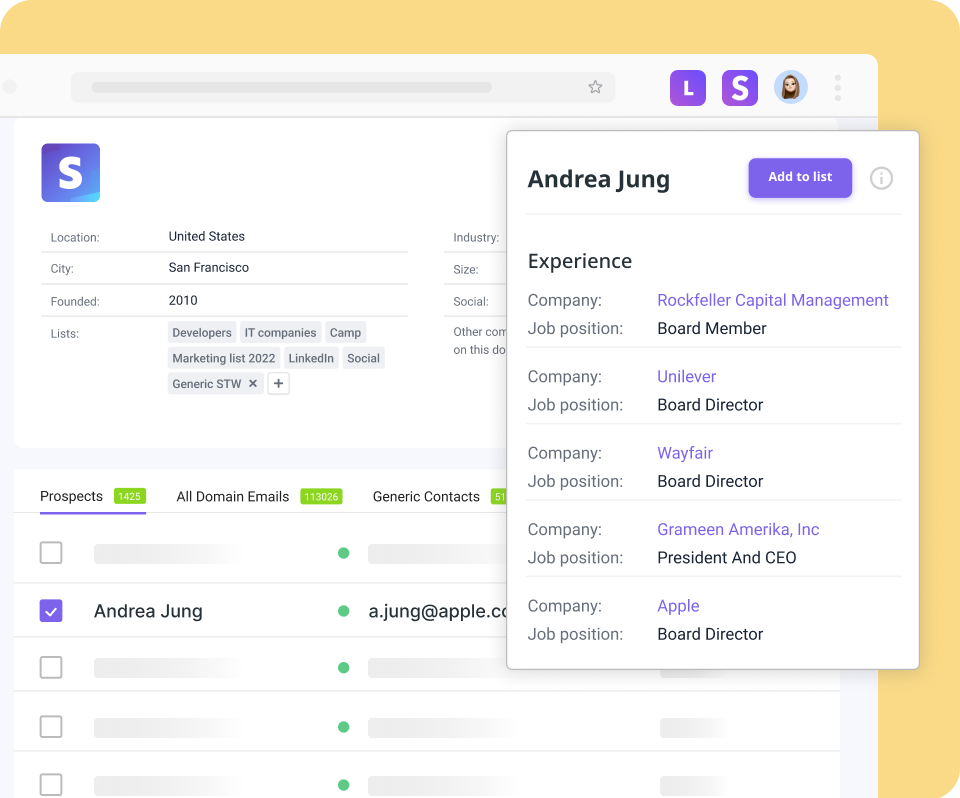This screenshot has width=960, height=798.
Task: Uncheck Andrea Jung's row checkbox
Action: pos(51,610)
